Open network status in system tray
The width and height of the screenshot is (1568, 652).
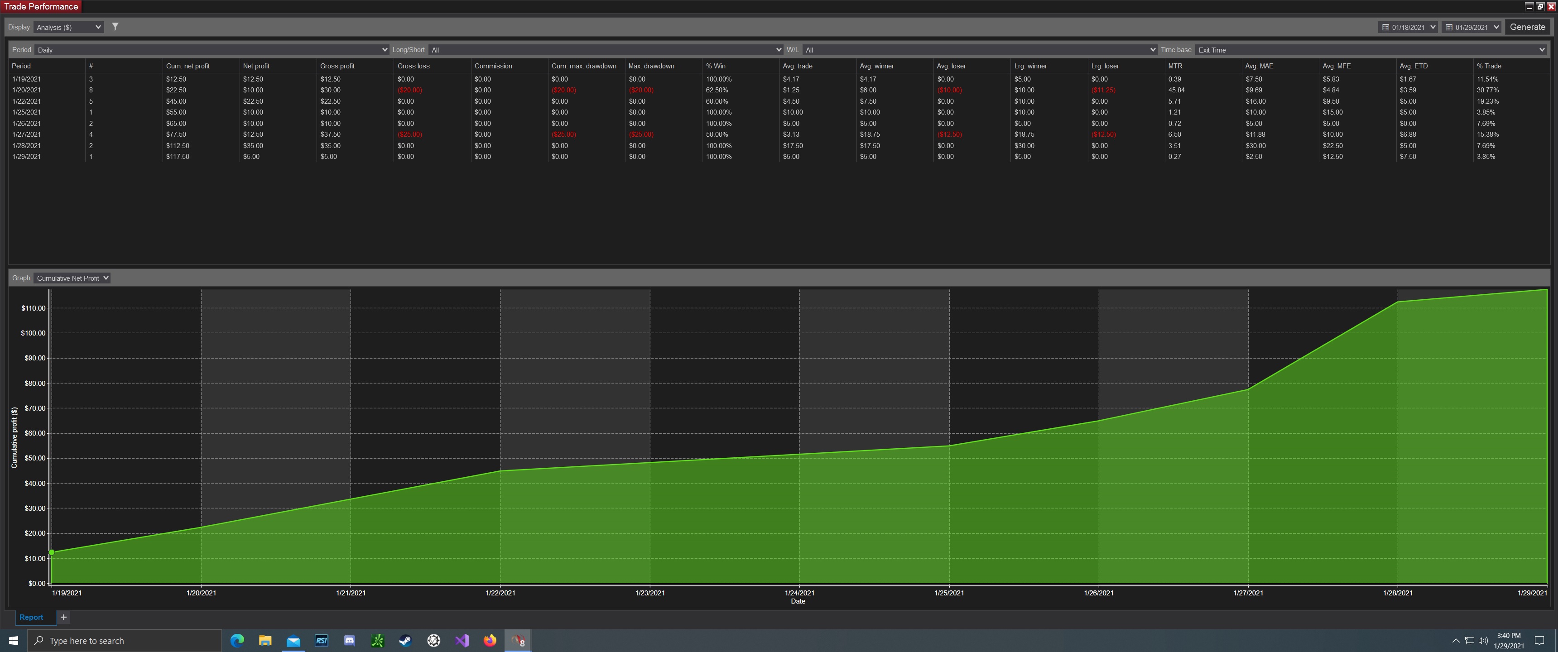[x=1469, y=640]
